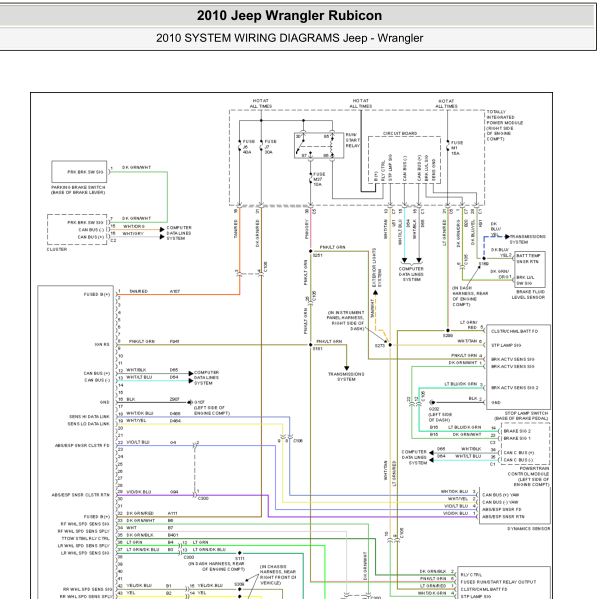The image size is (597, 599).
Task: Click the 'VIO/LT BLU G4' wire label
Action: coord(151,442)
